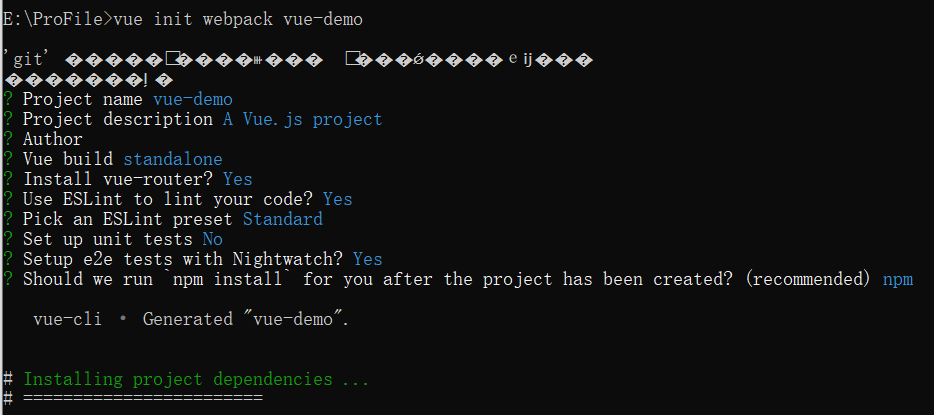Click the green question mark beside Set up unit tests
The image size is (934, 415).
point(8,239)
